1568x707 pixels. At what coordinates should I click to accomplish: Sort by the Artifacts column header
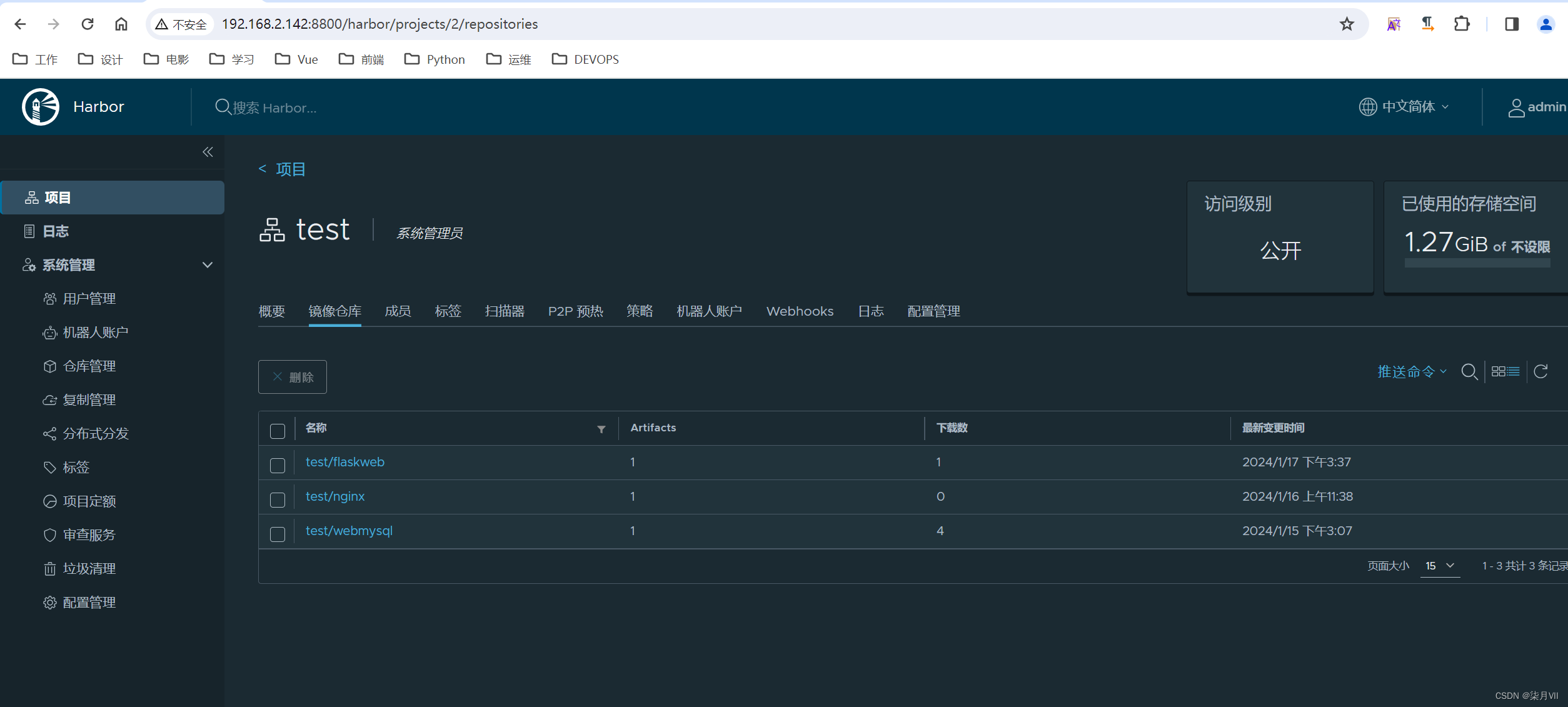tap(653, 428)
